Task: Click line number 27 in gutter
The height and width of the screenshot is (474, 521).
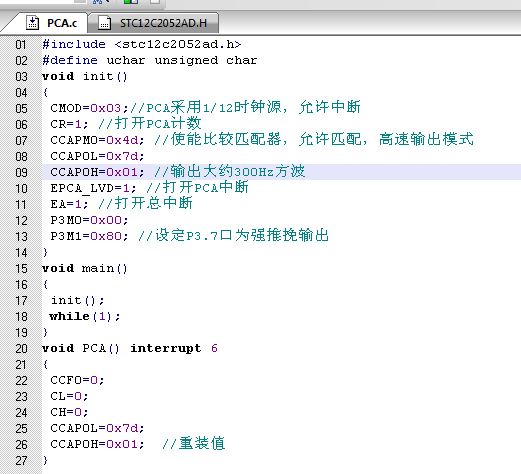Action: 21,460
